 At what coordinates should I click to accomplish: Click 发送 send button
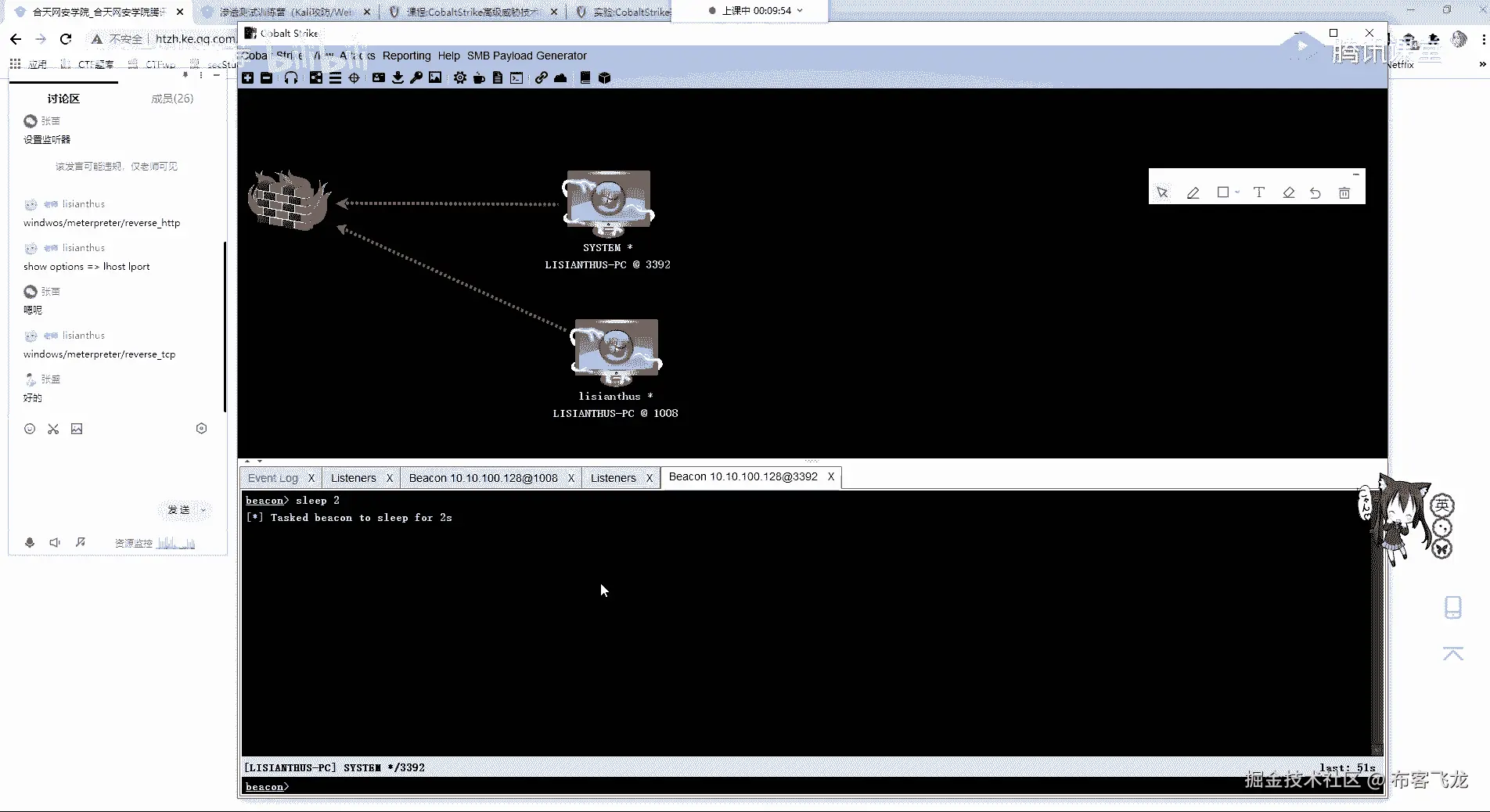(178, 509)
